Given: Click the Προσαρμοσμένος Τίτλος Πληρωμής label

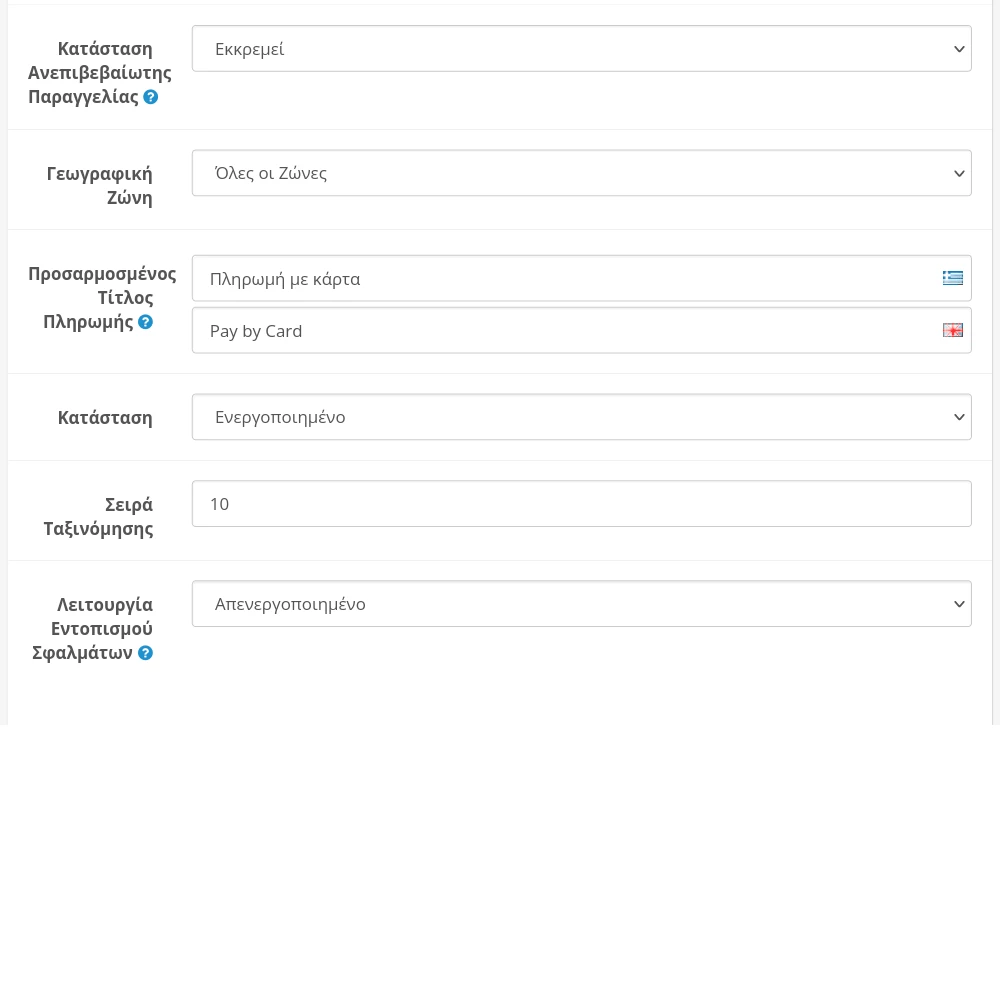Looking at the screenshot, I should click(101, 297).
